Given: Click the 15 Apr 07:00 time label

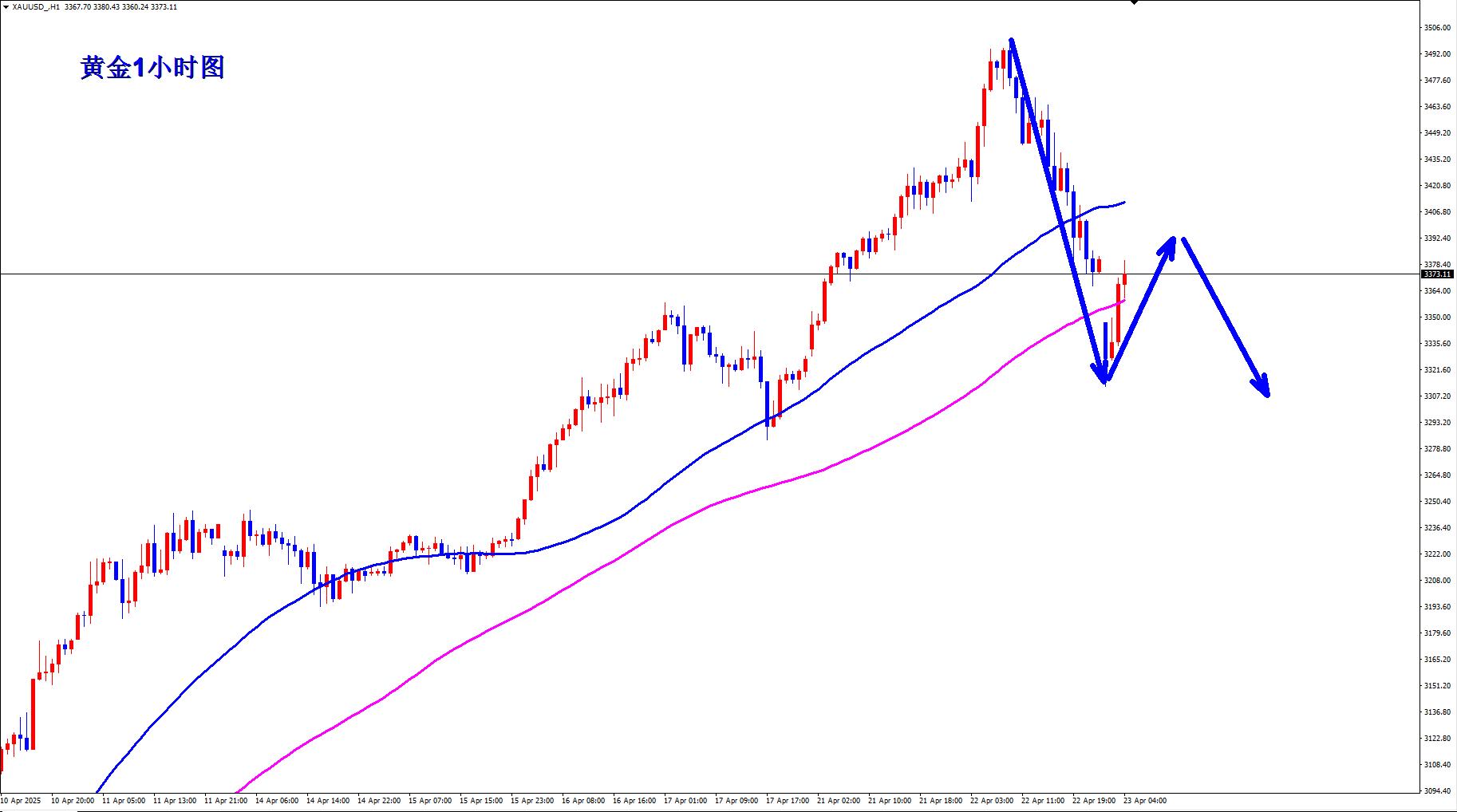Looking at the screenshot, I should 430,800.
